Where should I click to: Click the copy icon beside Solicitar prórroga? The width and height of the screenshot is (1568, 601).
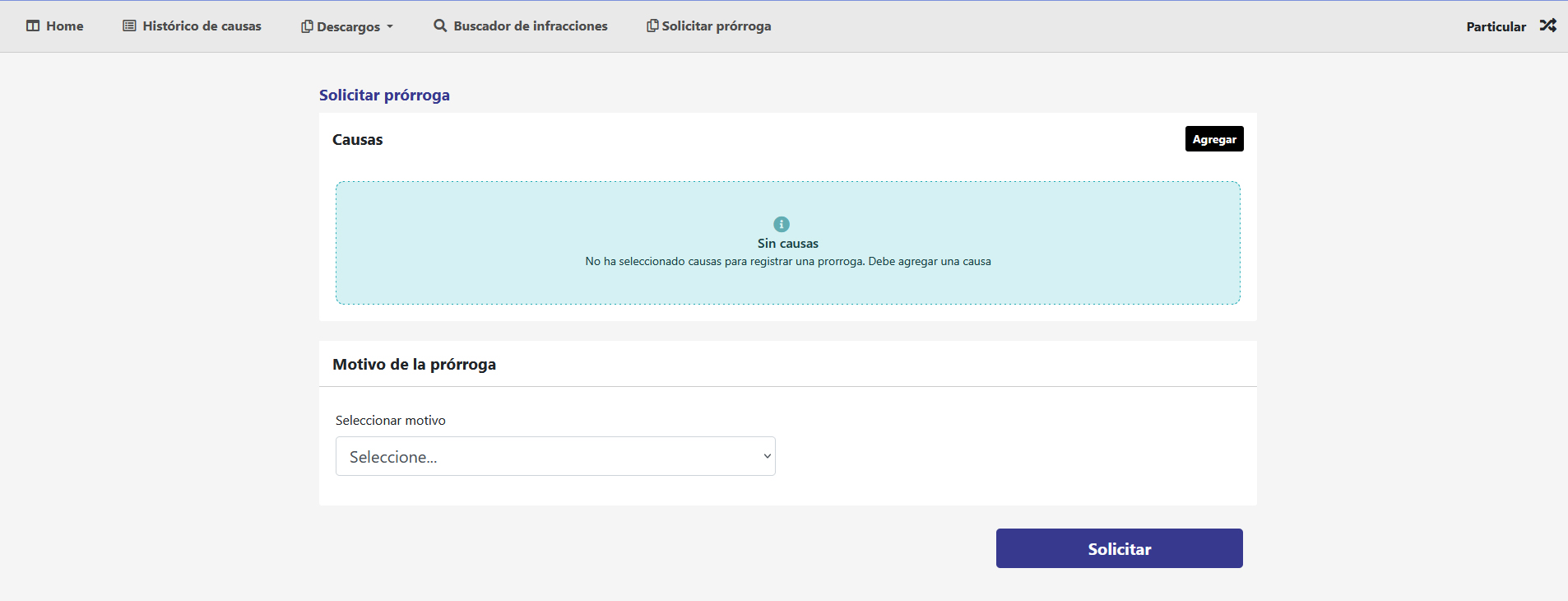(652, 26)
